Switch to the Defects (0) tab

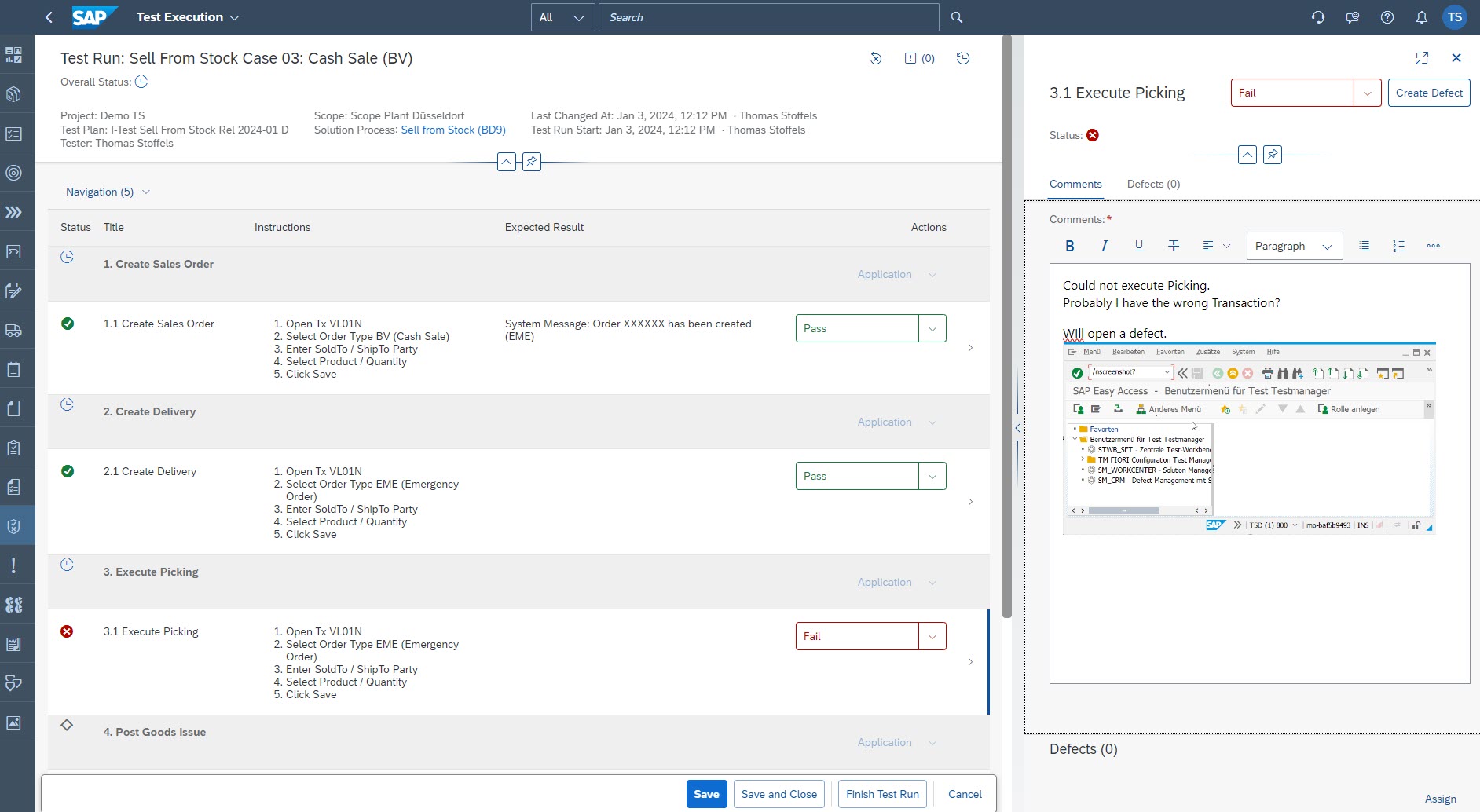1152,184
